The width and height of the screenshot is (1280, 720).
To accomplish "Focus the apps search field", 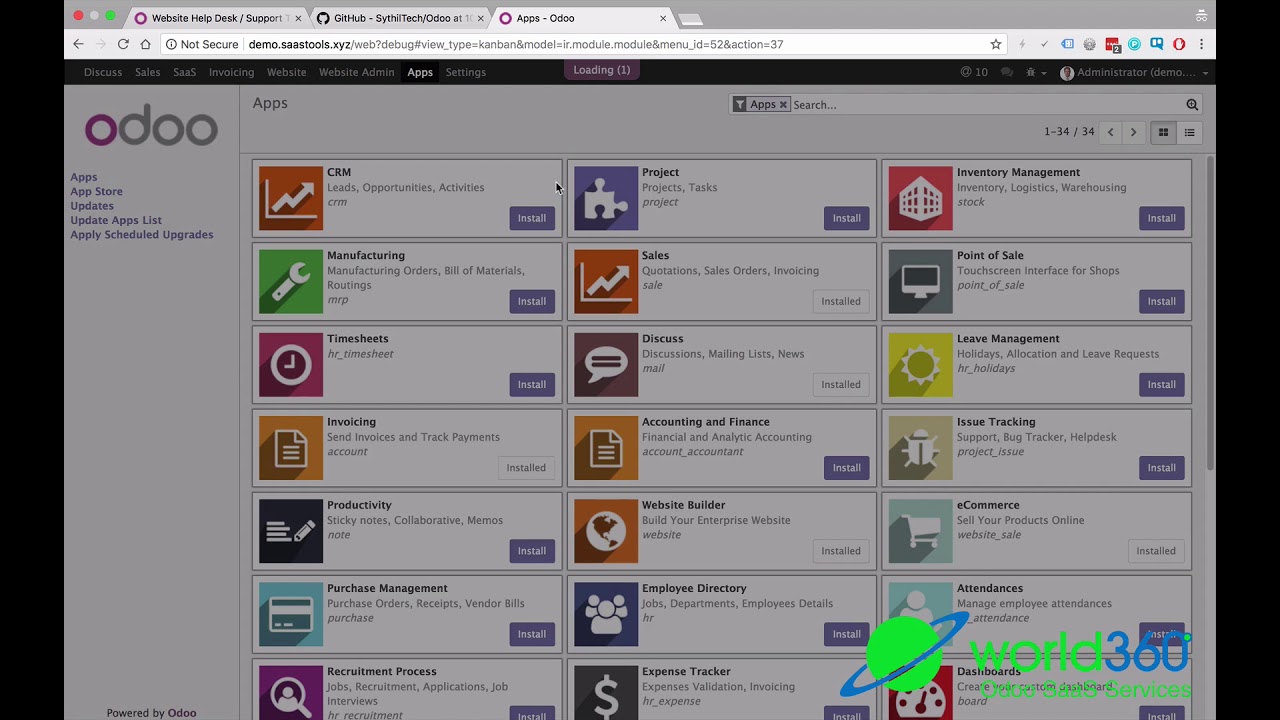I will [985, 104].
